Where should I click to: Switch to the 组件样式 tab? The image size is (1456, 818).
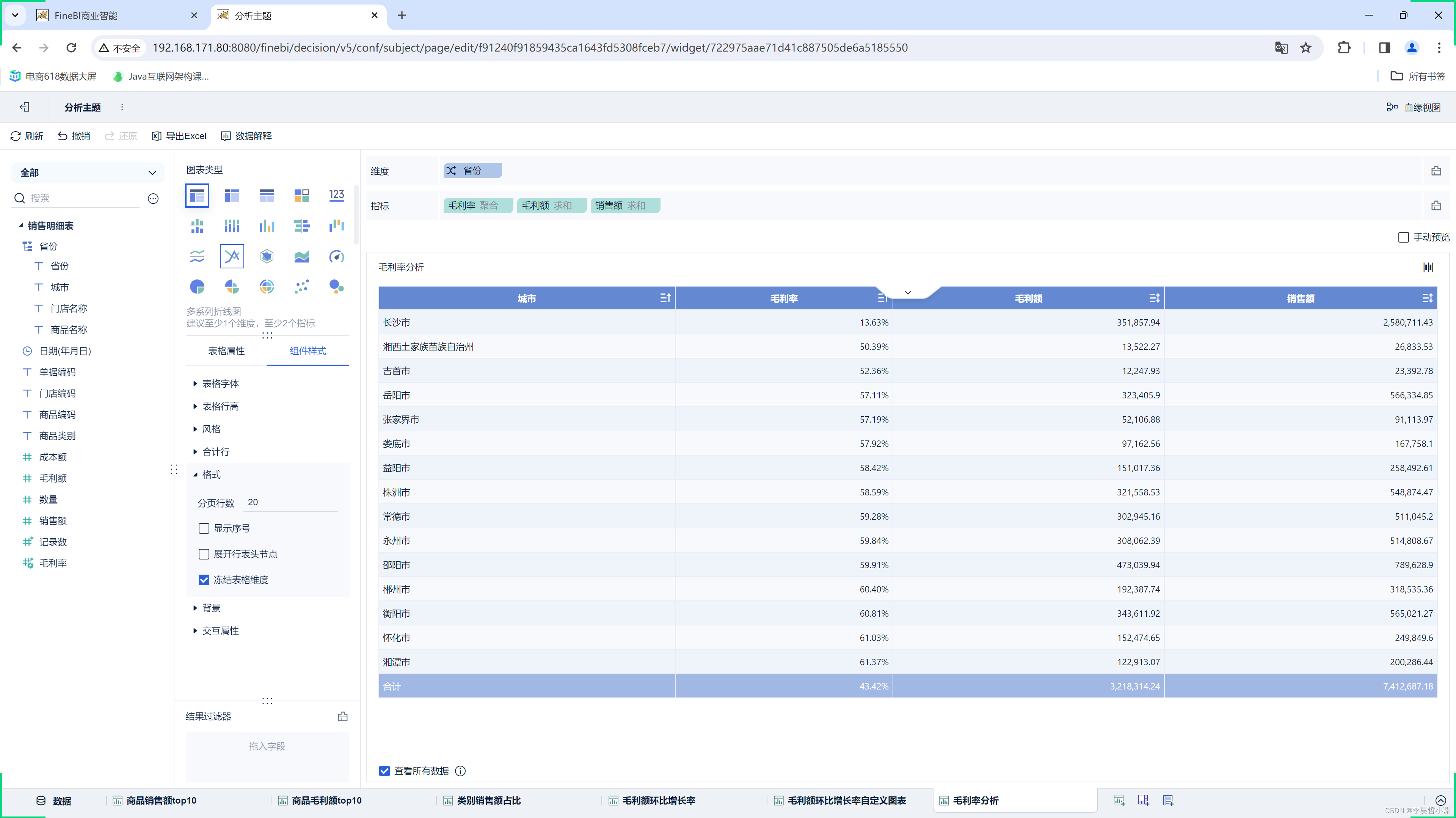[308, 351]
